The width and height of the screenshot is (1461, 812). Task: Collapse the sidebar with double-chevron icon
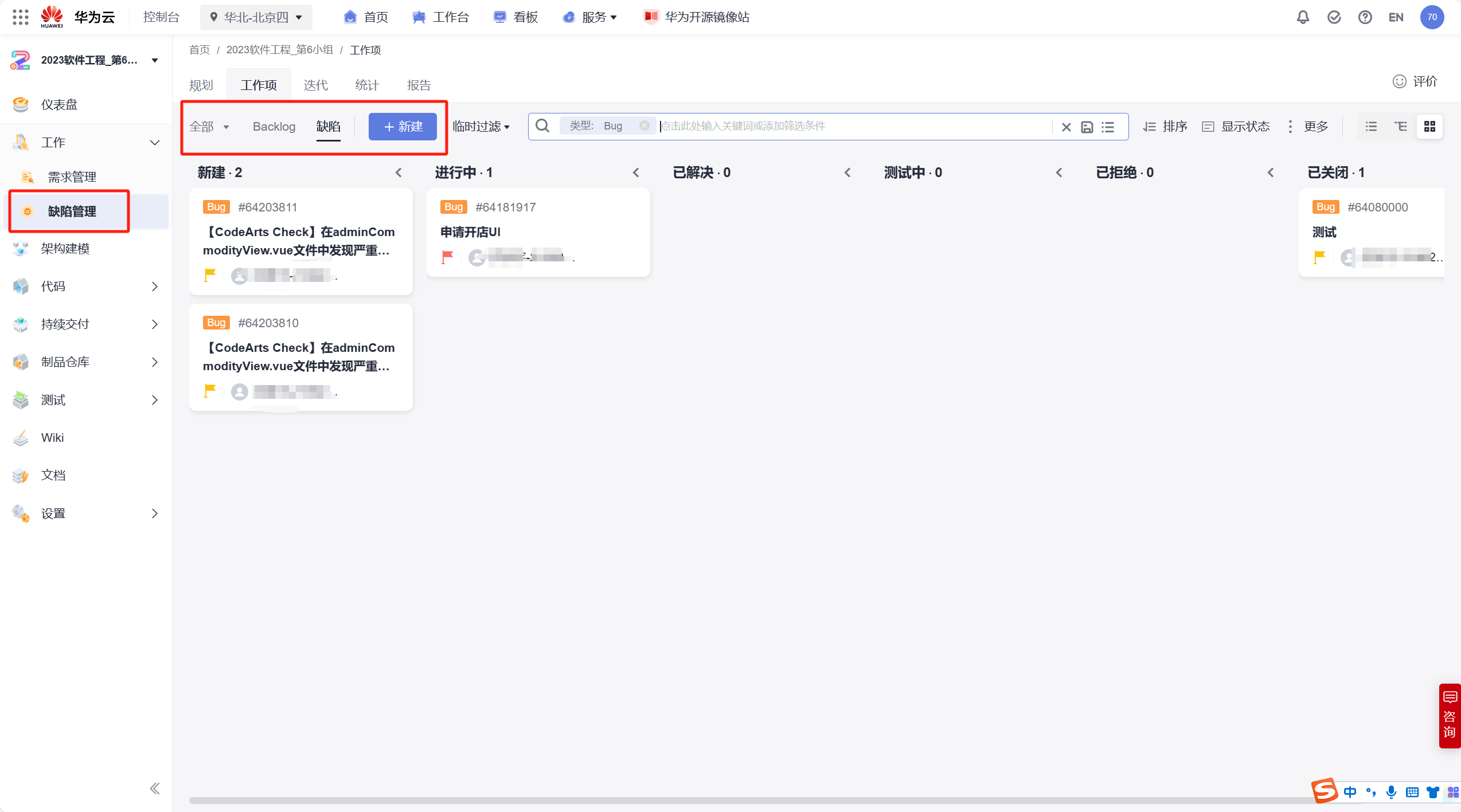click(x=155, y=789)
